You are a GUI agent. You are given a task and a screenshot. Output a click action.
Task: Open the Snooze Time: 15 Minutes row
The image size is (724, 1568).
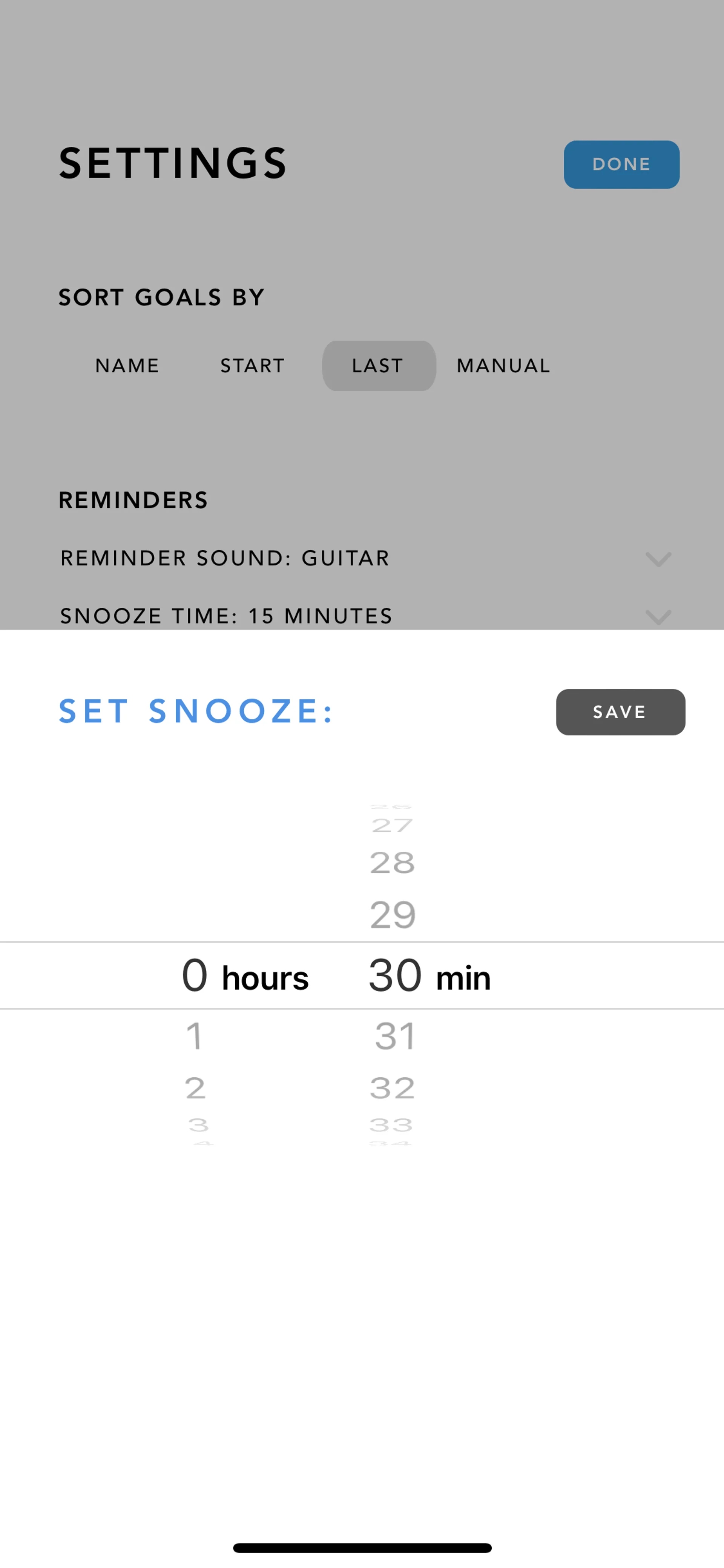click(x=226, y=616)
